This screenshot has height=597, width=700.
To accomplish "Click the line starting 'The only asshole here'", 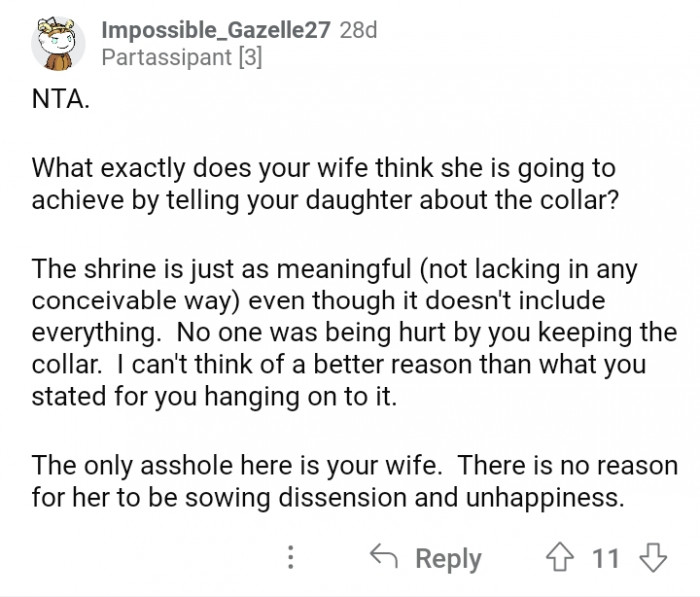I will pyautogui.click(x=344, y=465).
